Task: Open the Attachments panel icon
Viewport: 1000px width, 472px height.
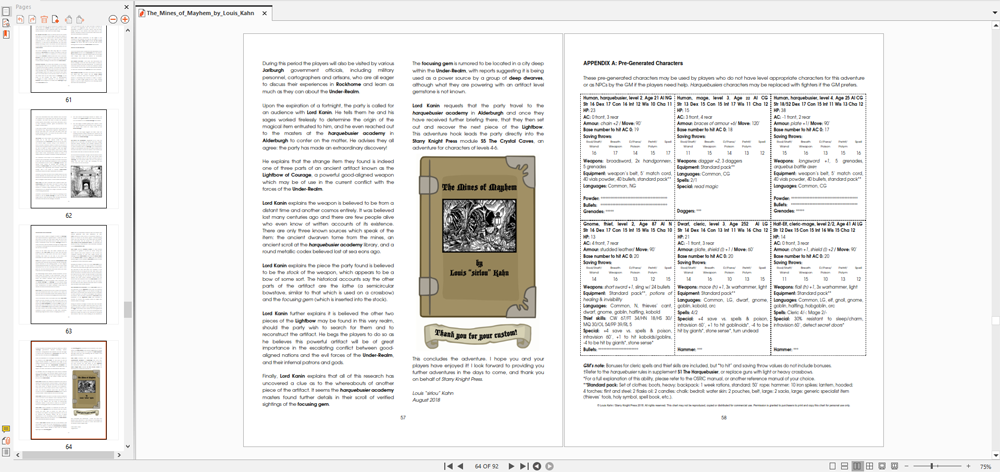Action: pos(6,440)
